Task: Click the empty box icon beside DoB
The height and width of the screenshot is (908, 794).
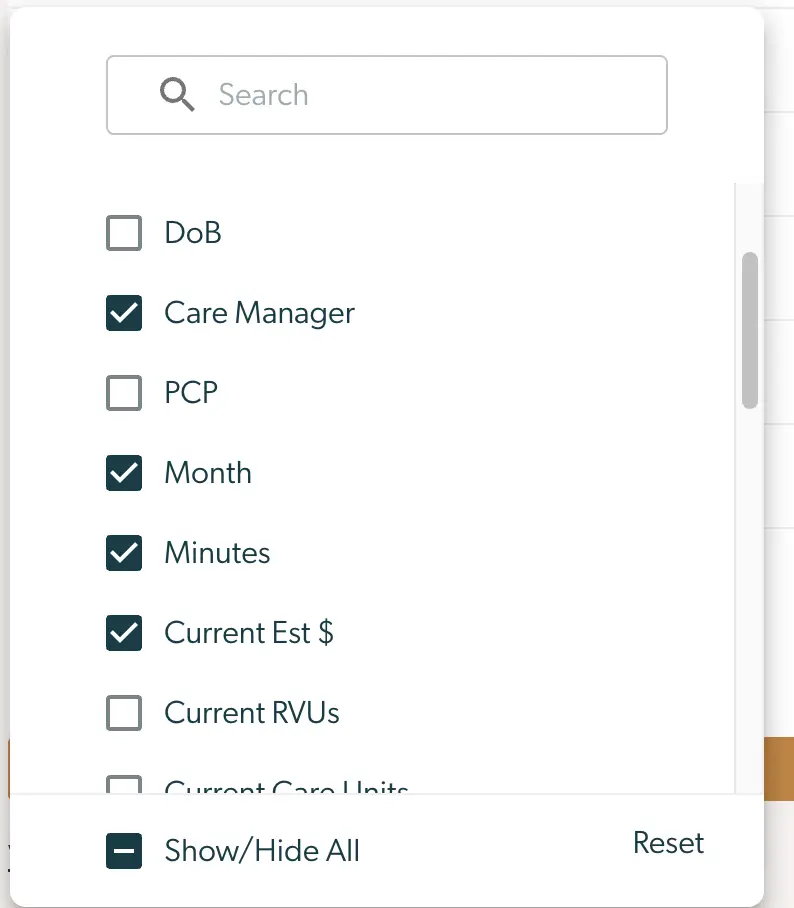Action: 124,233
